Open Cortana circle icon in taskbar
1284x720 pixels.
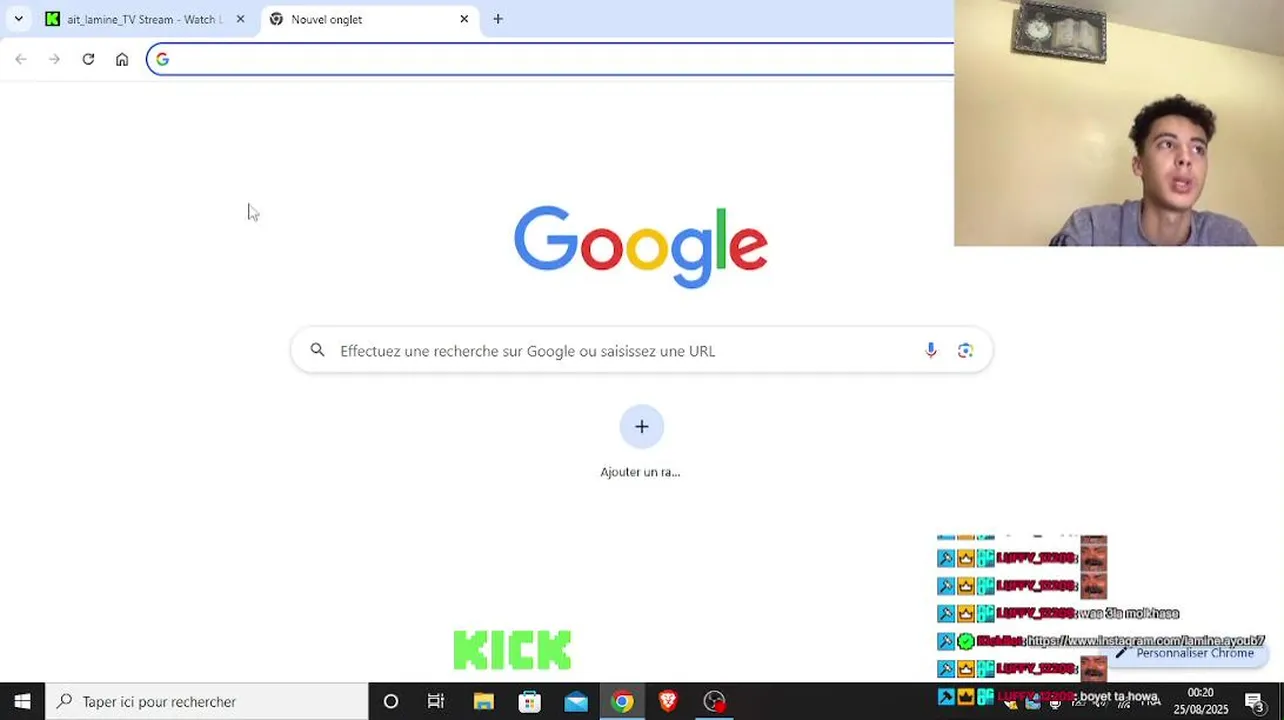[391, 701]
